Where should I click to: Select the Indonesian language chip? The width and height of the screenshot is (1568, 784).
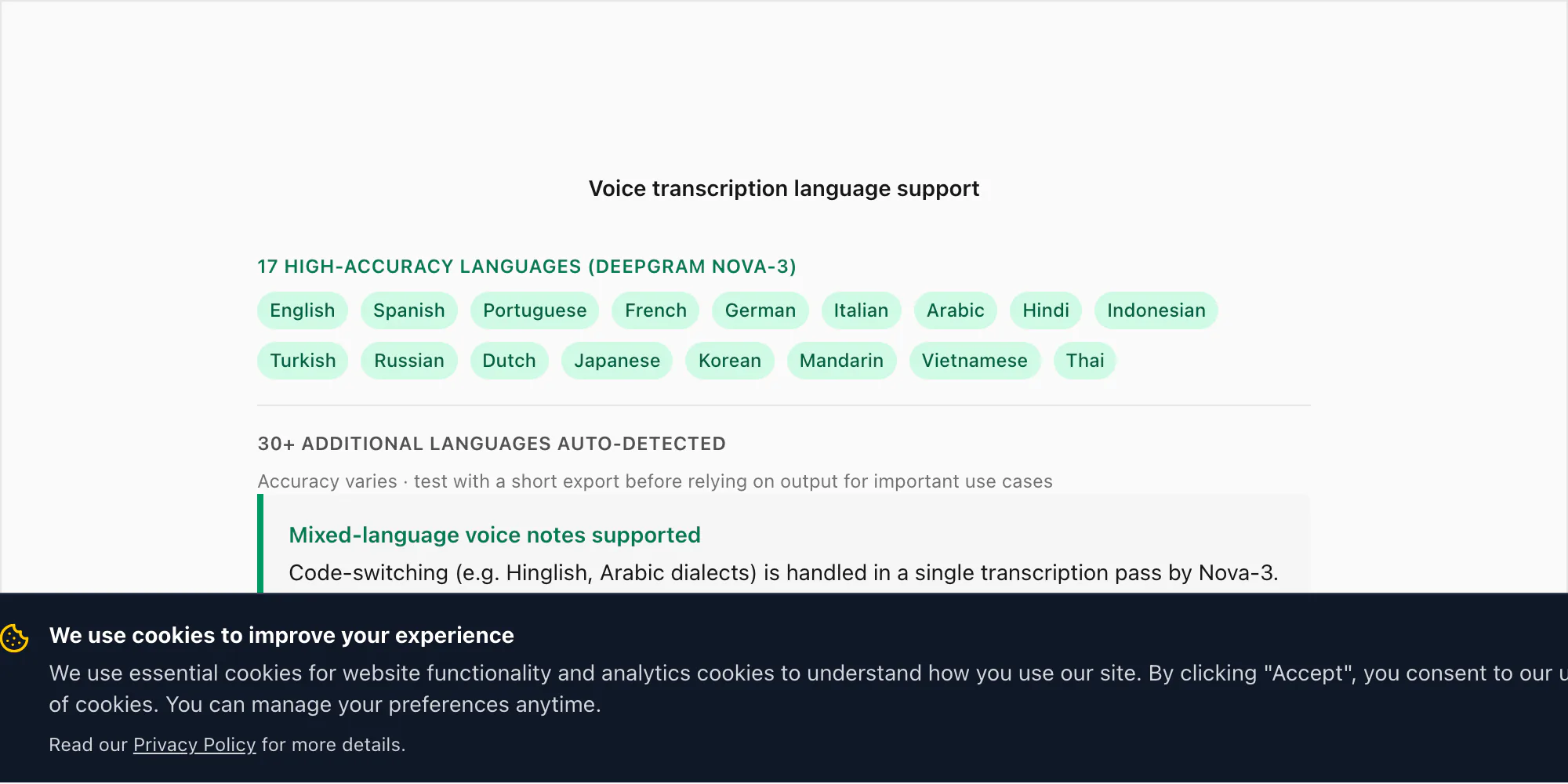1156,310
